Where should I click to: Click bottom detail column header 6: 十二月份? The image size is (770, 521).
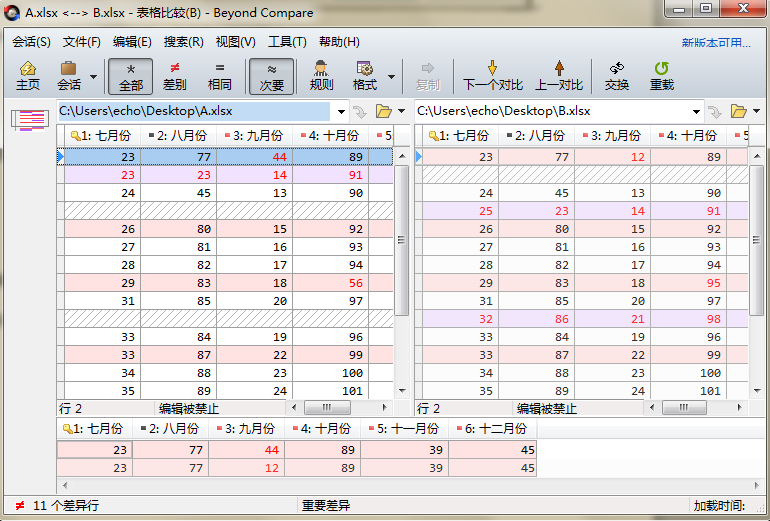click(x=493, y=429)
